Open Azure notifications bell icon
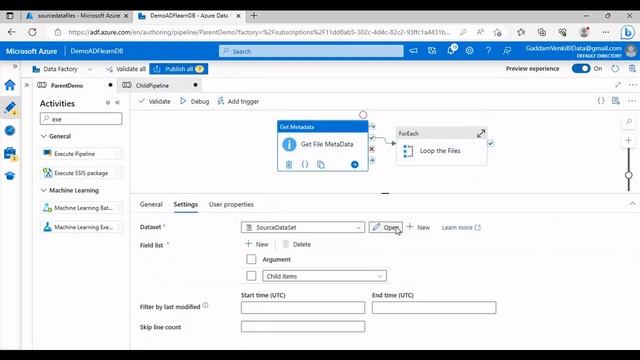Viewport: 640px width, 360px height. (x=451, y=51)
